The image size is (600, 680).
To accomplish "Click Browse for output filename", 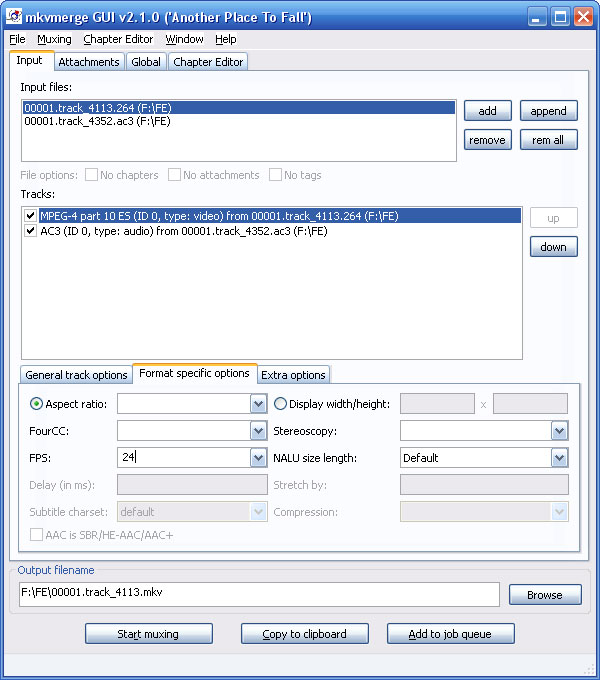I will pyautogui.click(x=545, y=595).
